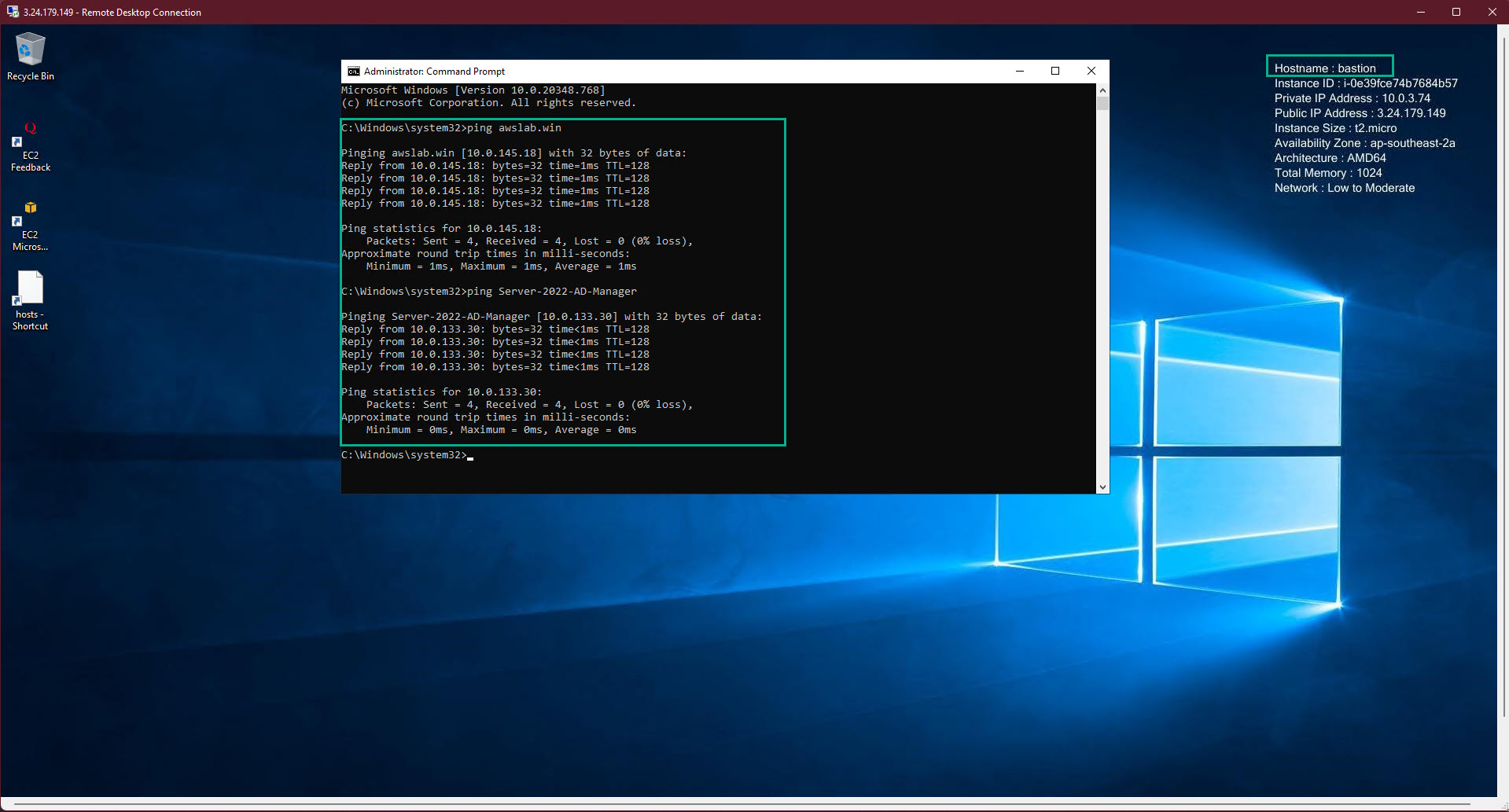Close the Administrator Command Prompt window

click(1091, 71)
